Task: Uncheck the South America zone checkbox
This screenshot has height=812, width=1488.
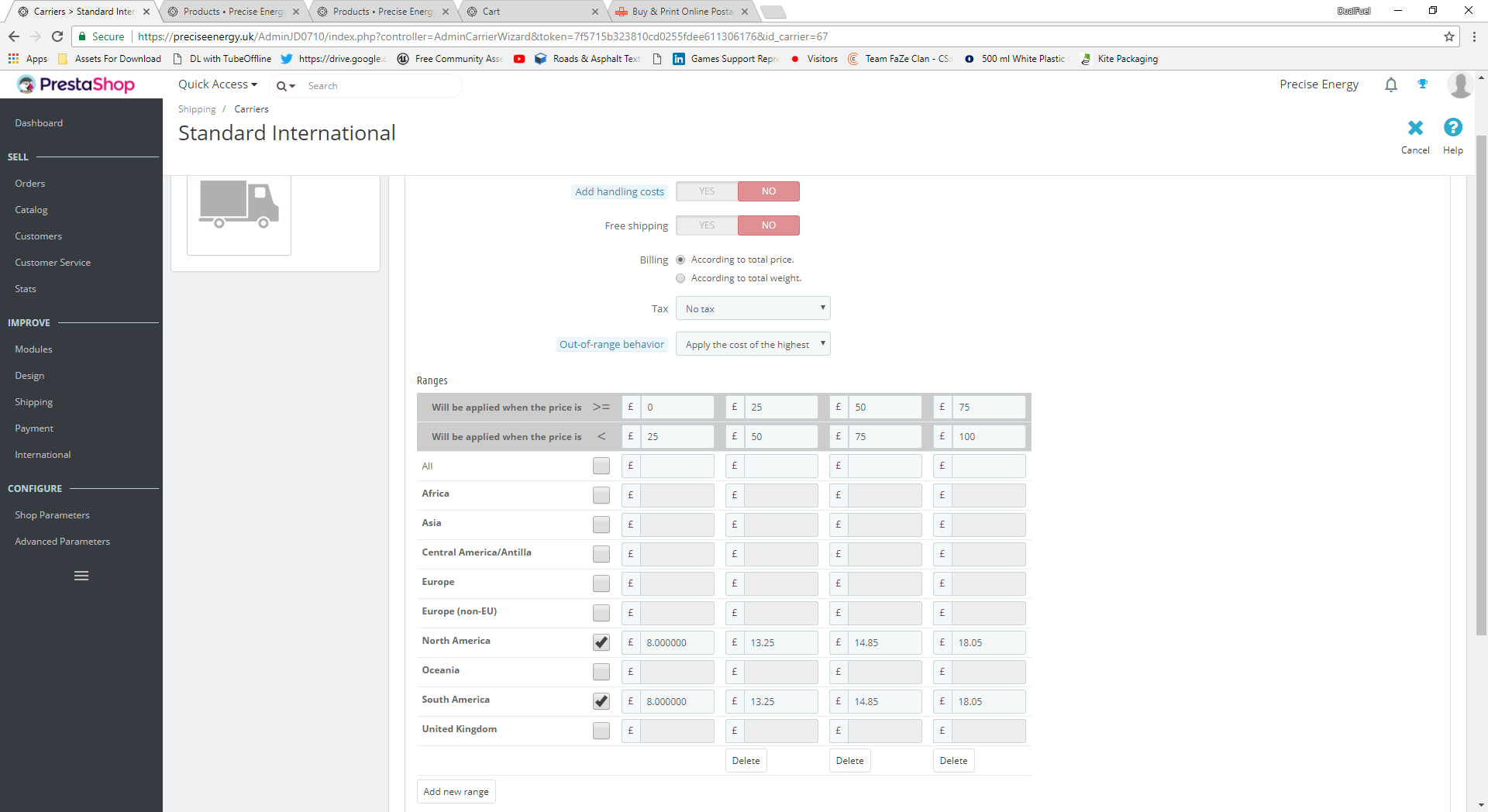Action: (x=601, y=701)
